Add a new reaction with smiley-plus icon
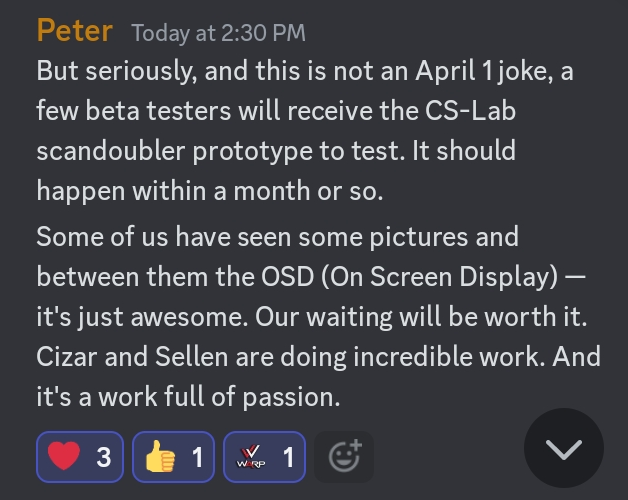Screen dimensions: 628x500 (344, 457)
